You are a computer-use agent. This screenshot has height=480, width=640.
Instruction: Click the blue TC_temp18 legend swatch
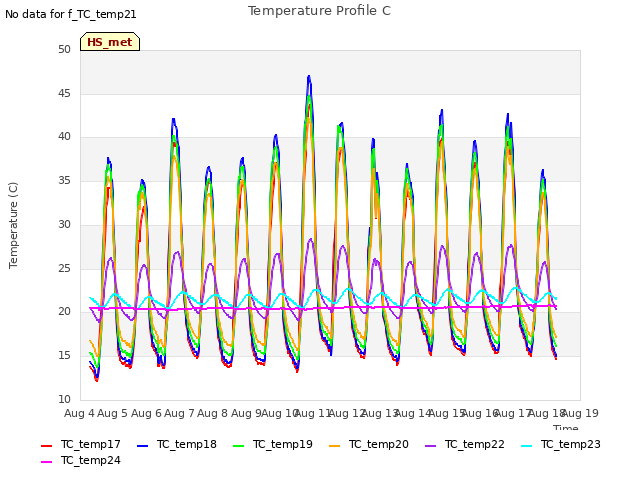point(142,446)
